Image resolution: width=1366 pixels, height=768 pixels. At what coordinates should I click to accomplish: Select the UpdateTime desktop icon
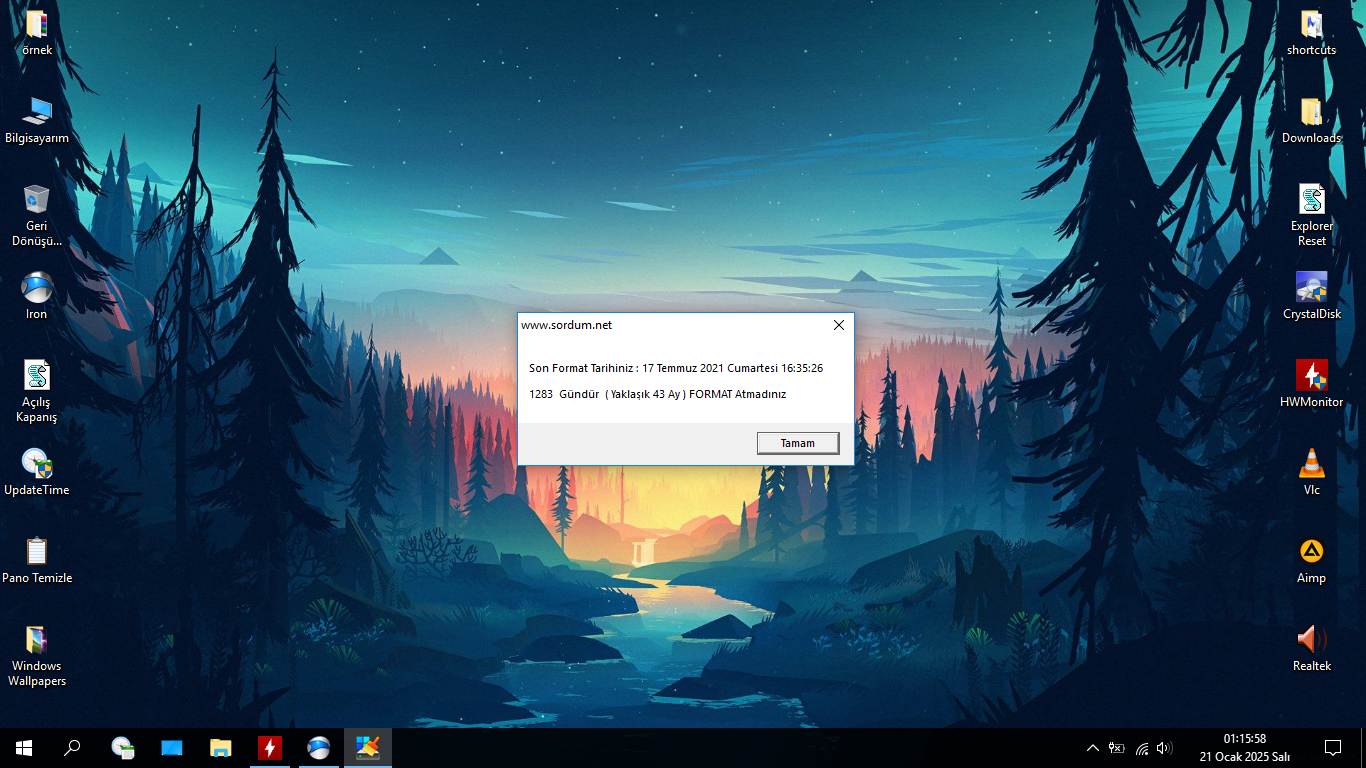[37, 473]
